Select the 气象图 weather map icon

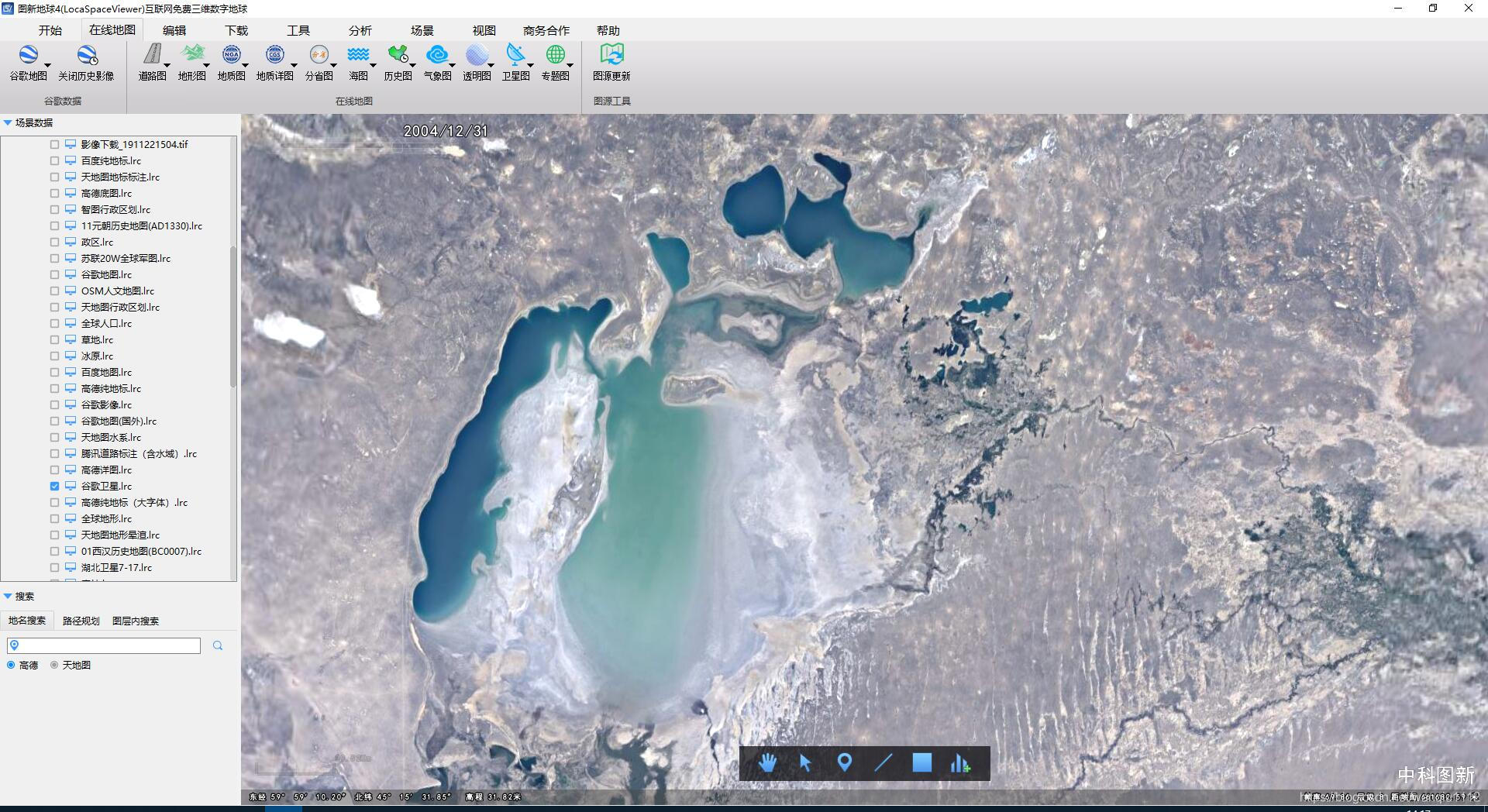(x=437, y=54)
